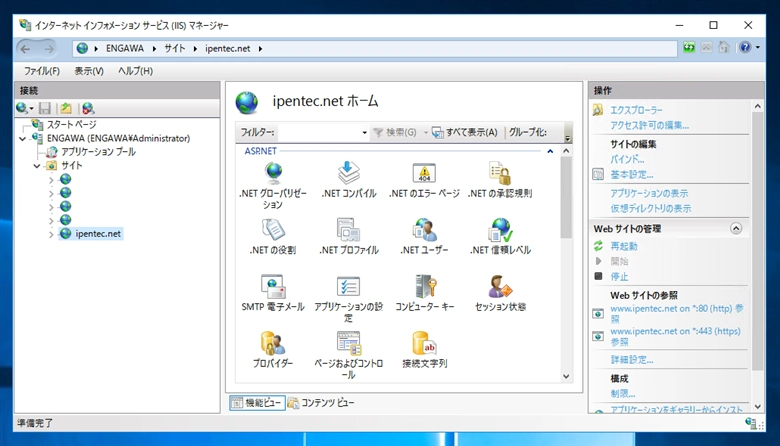Click the up-folder icon in 接続 toolbar
Image resolution: width=780 pixels, height=446 pixels.
(66, 108)
